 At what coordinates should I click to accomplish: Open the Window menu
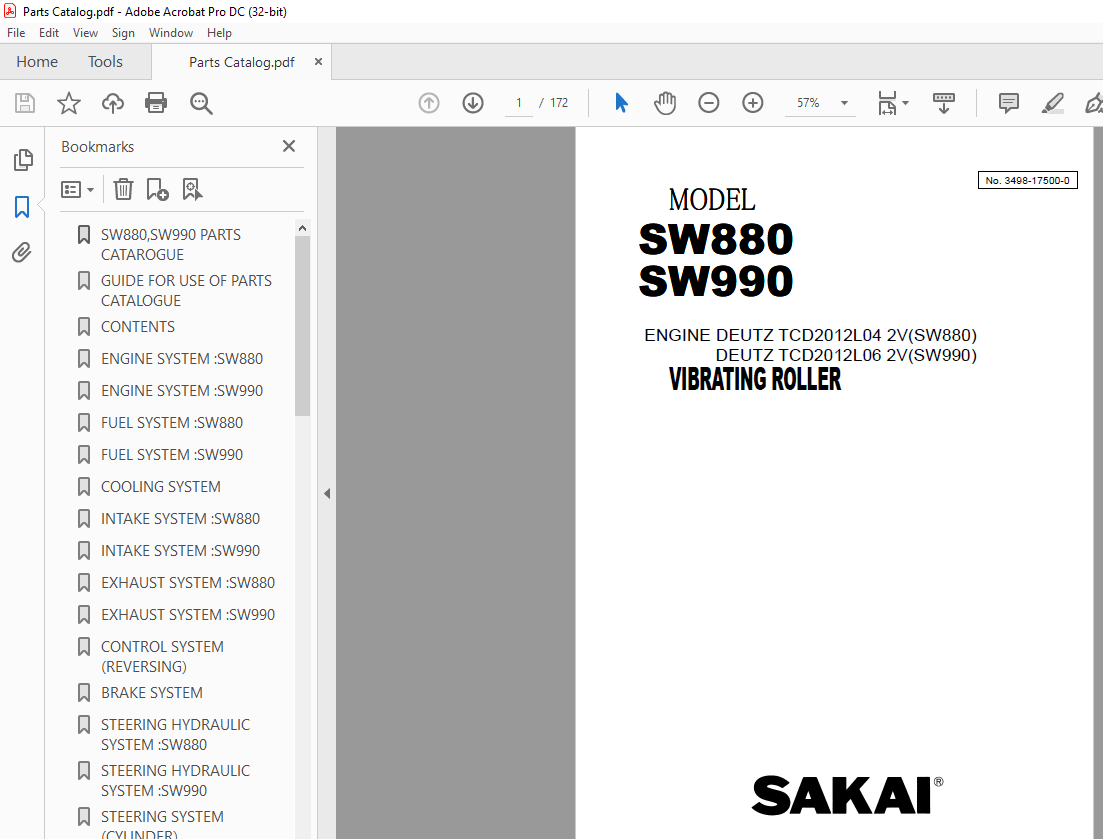point(171,33)
